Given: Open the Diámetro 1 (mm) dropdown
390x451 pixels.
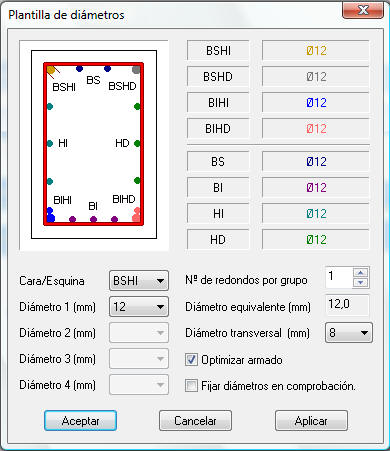Looking at the screenshot, I should point(139,307).
